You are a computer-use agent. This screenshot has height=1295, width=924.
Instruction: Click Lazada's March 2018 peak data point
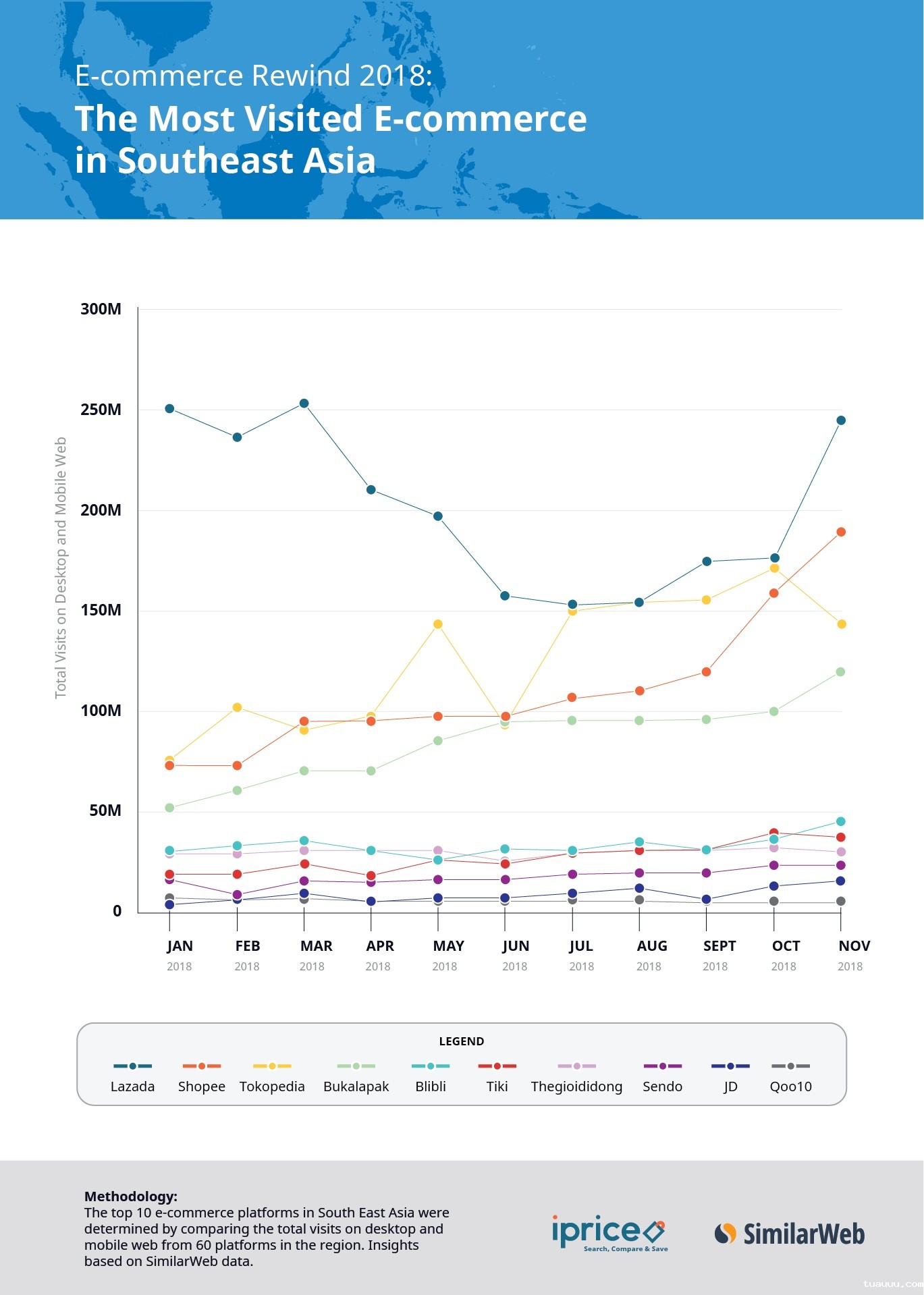304,404
